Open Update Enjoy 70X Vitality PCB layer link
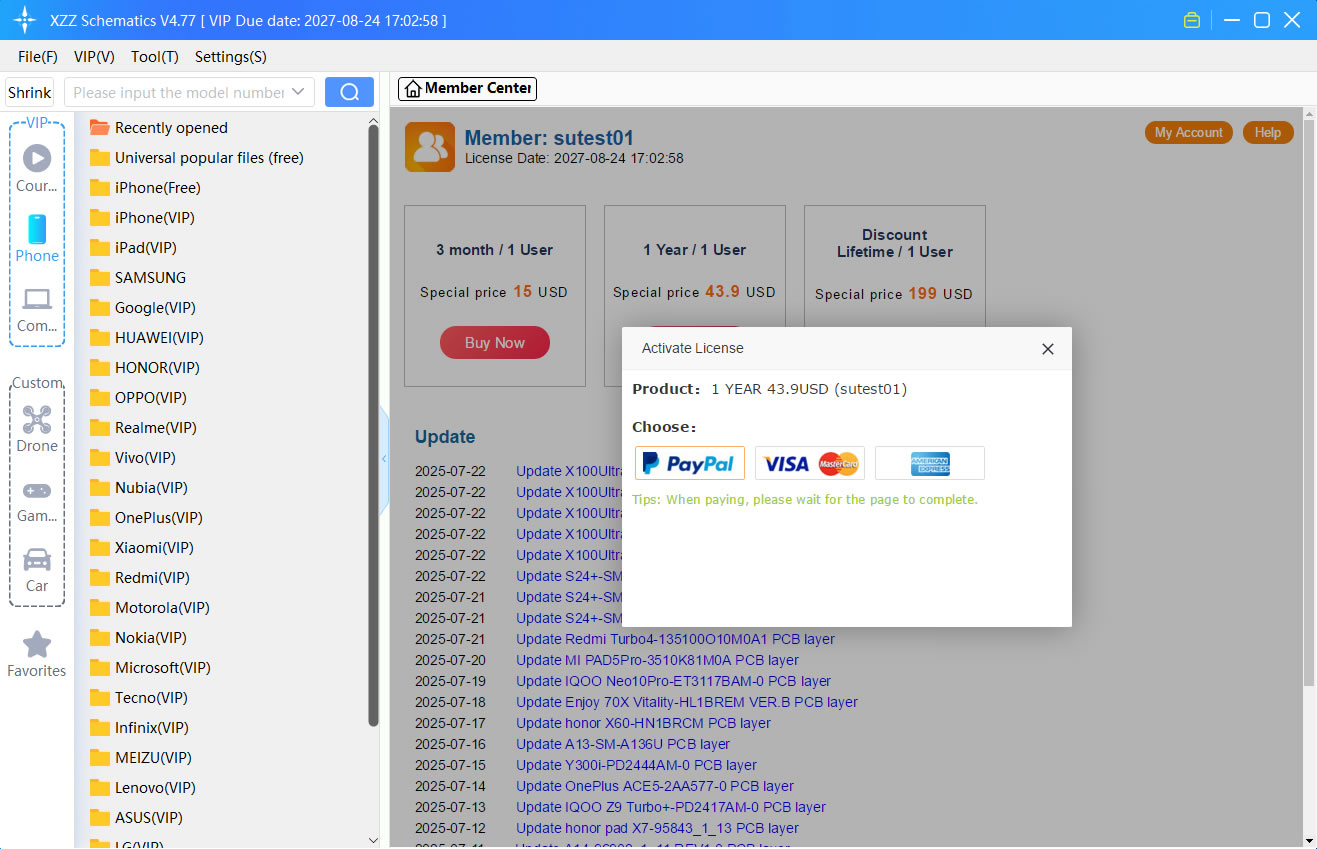1317x849 pixels. [687, 702]
